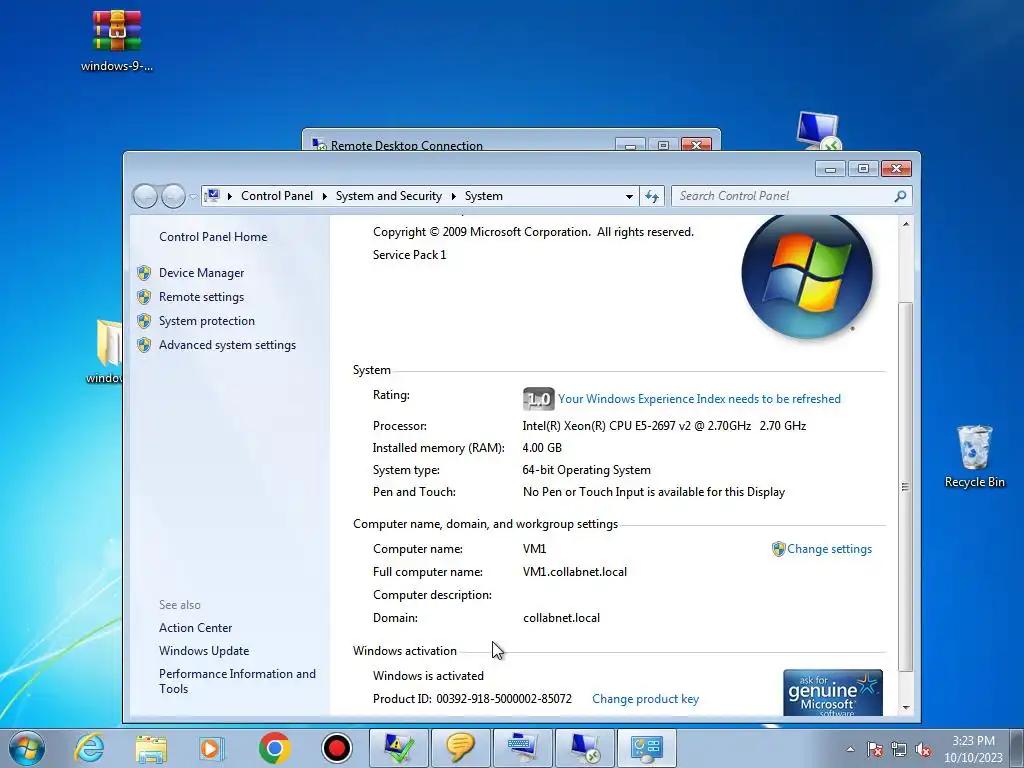The width and height of the screenshot is (1024, 768).
Task: Select the remote desktop shortcut on the desktop
Action: (x=818, y=131)
